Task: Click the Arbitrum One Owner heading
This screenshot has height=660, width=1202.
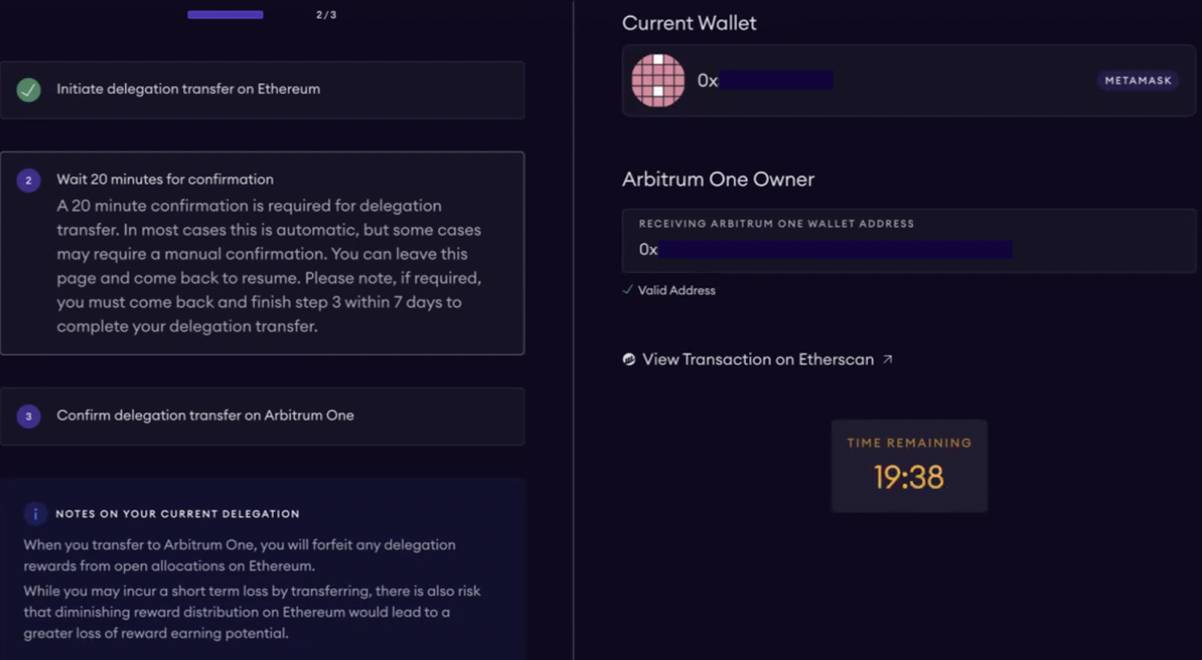Action: (x=718, y=180)
